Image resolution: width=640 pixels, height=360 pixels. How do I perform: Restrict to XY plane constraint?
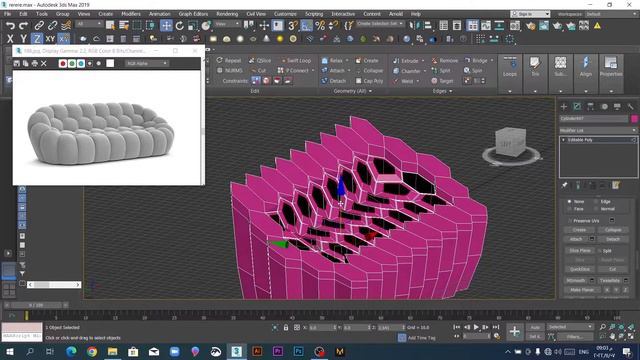(50, 39)
